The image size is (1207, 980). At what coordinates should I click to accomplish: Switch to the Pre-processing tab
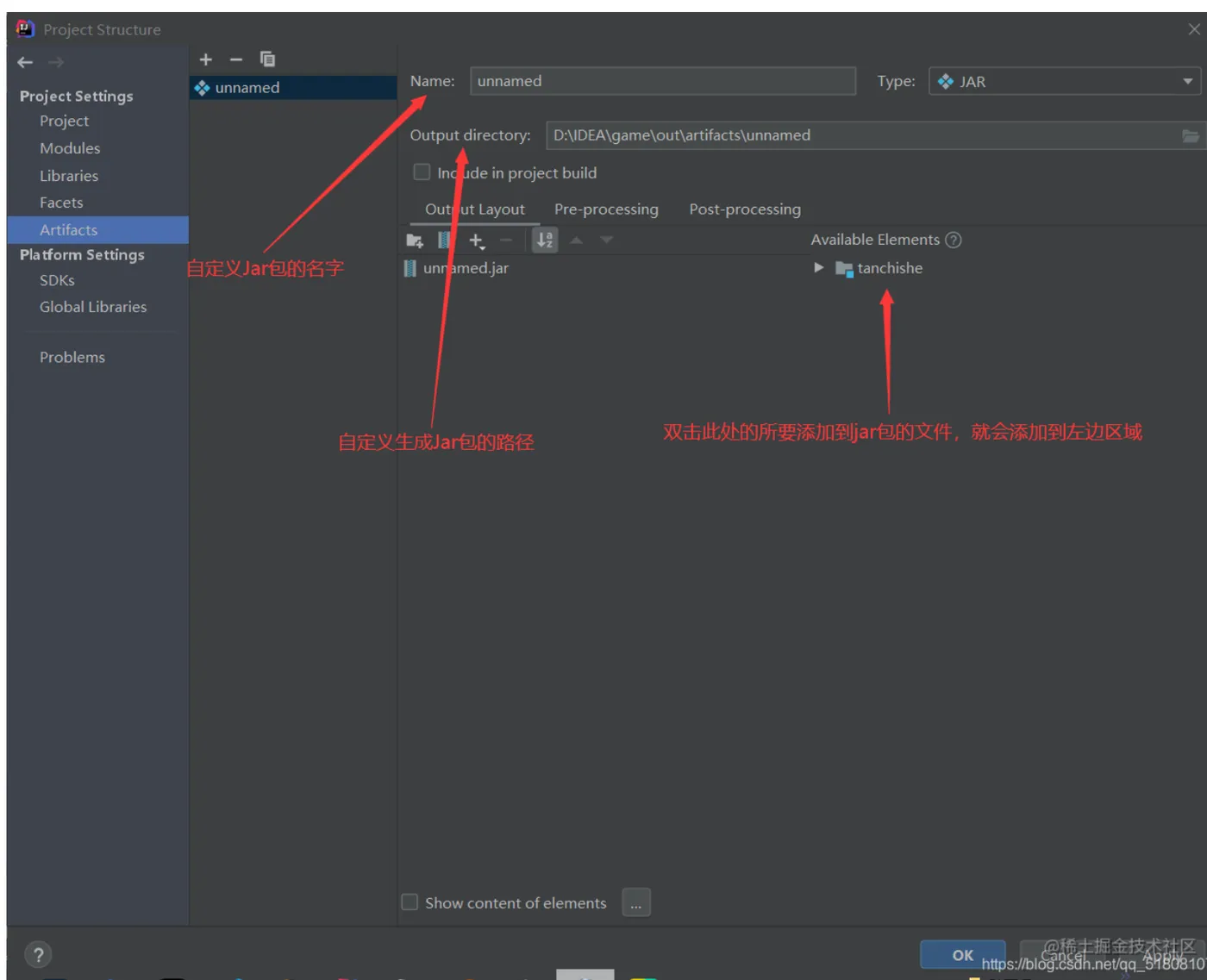point(606,209)
